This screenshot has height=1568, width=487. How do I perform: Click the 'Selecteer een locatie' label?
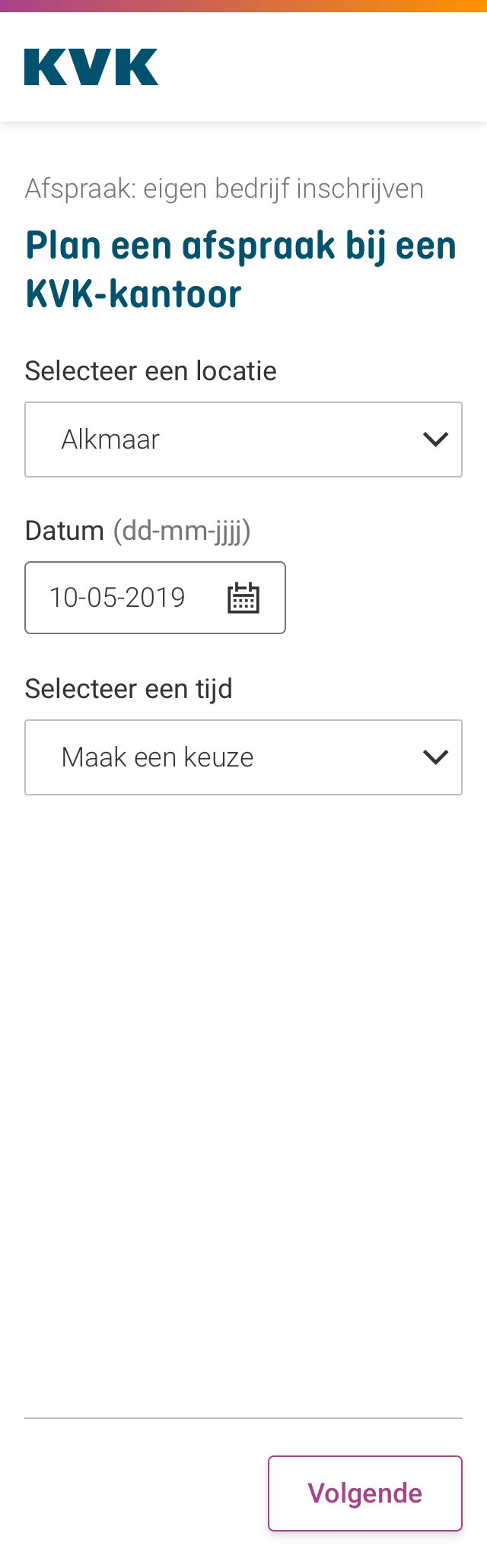pyautogui.click(x=151, y=371)
